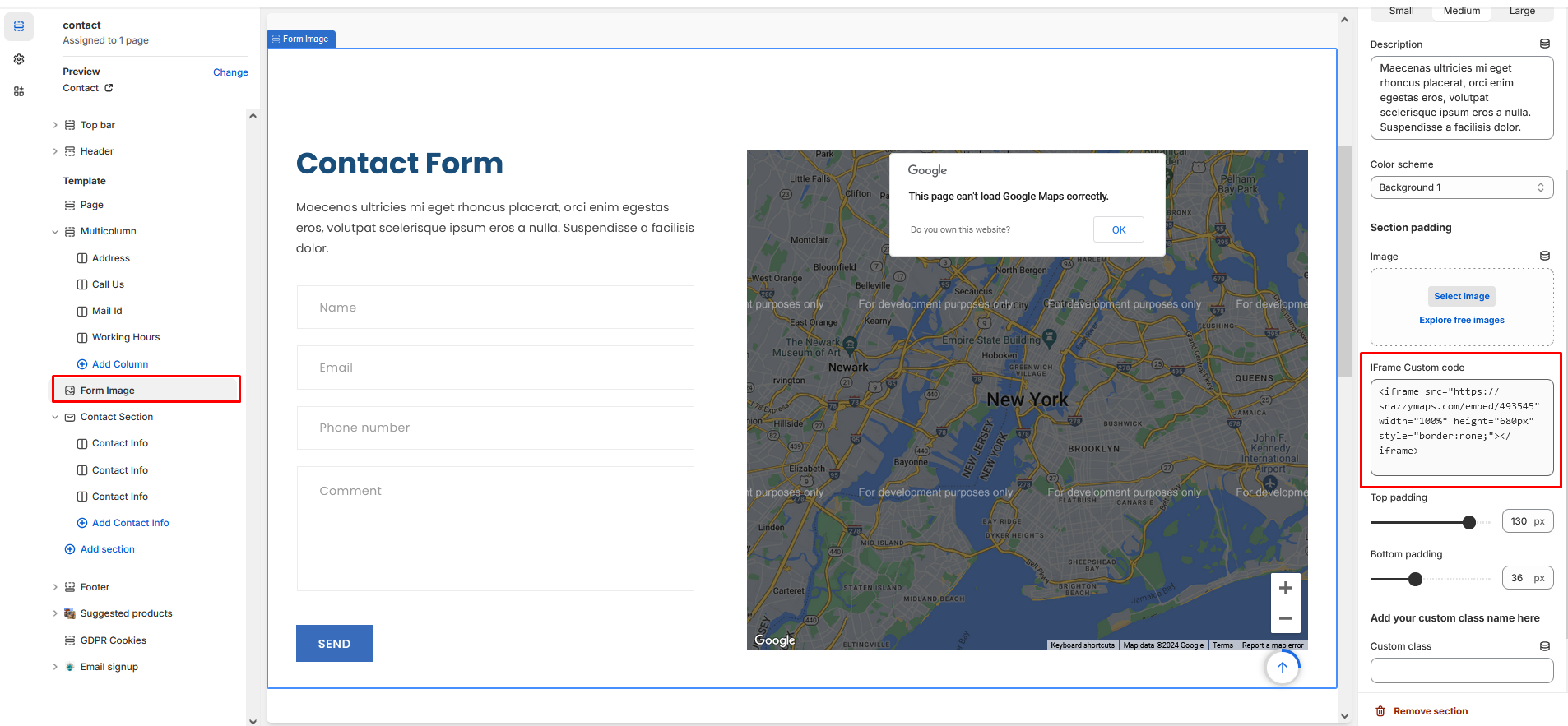Click Change preview link

[x=230, y=72]
